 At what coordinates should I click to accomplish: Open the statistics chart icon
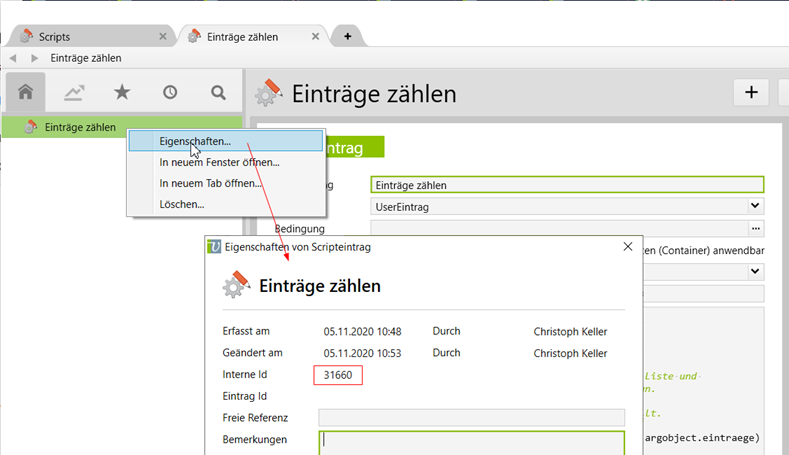pos(74,92)
